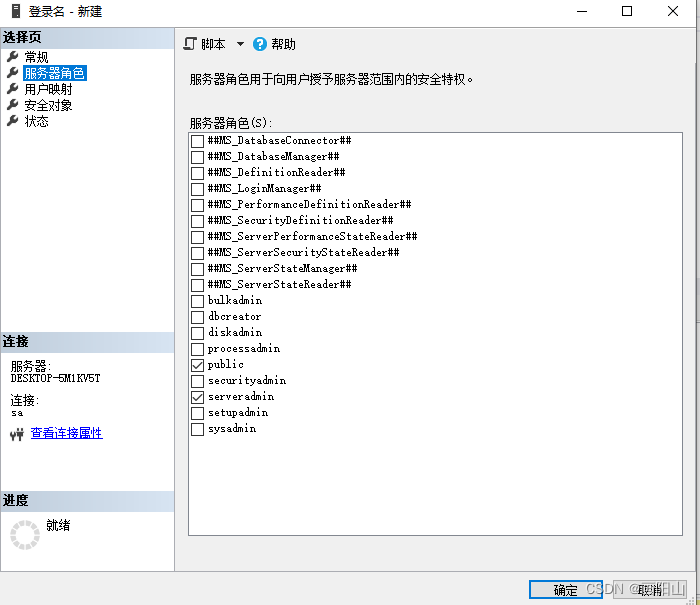The height and width of the screenshot is (605, 700).
Task: Check the ##MS_DatabaseManager## role
Action: (x=197, y=157)
